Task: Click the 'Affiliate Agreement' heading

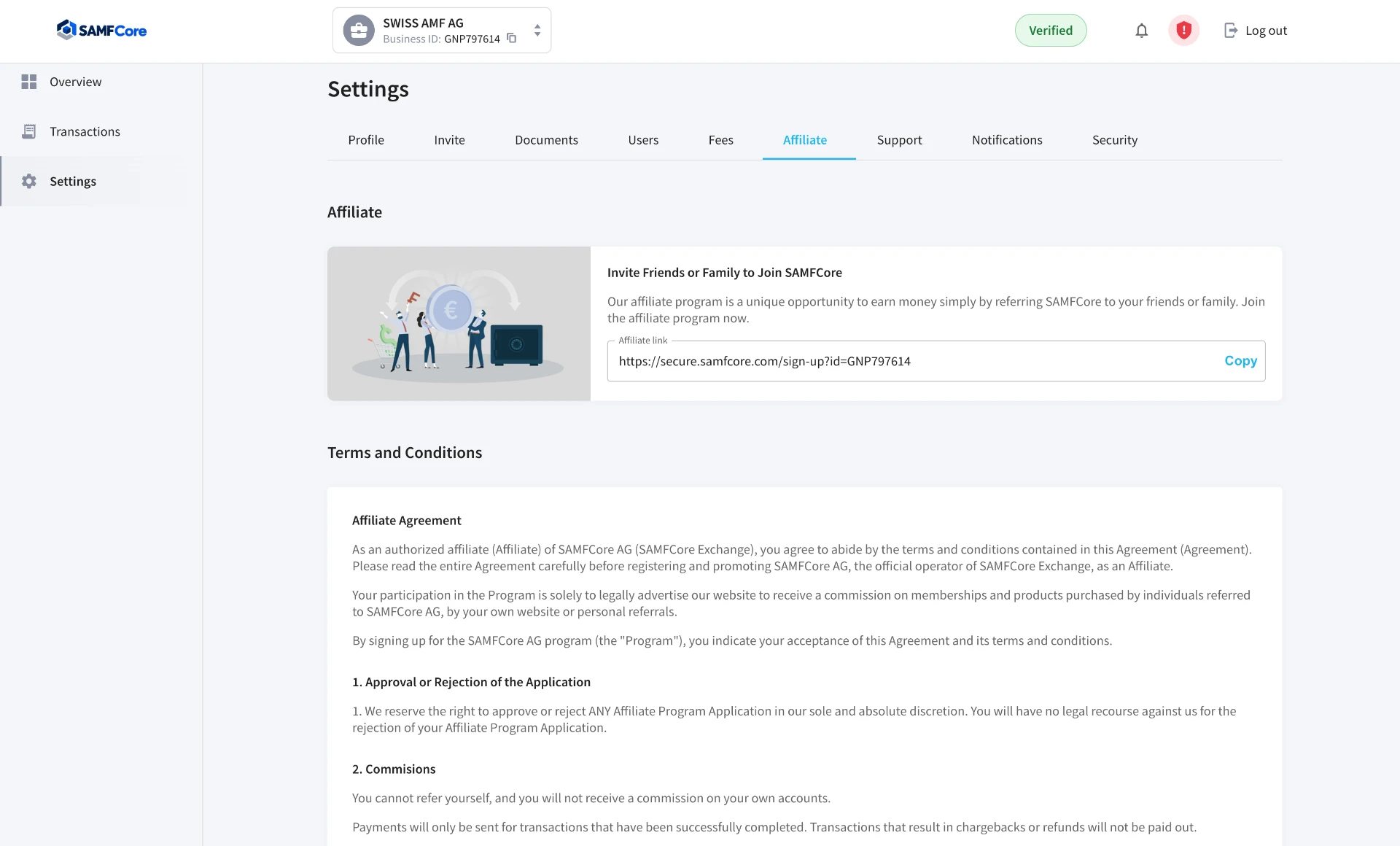Action: click(x=406, y=521)
